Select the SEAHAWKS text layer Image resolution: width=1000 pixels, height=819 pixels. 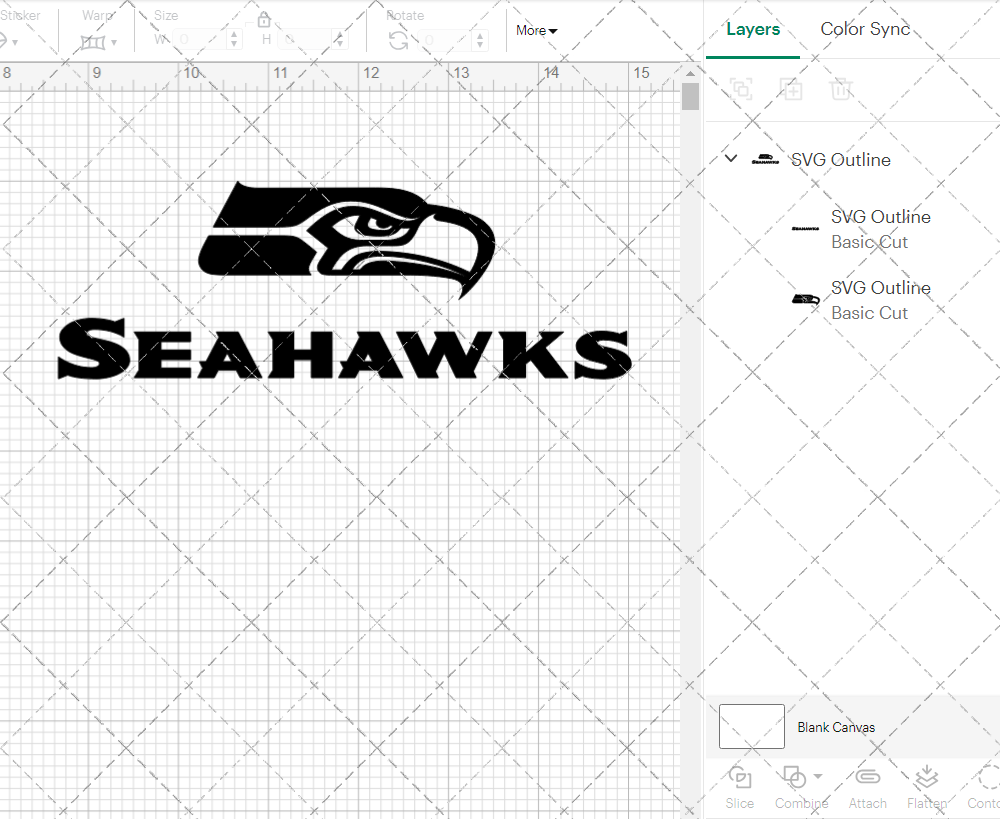click(880, 229)
